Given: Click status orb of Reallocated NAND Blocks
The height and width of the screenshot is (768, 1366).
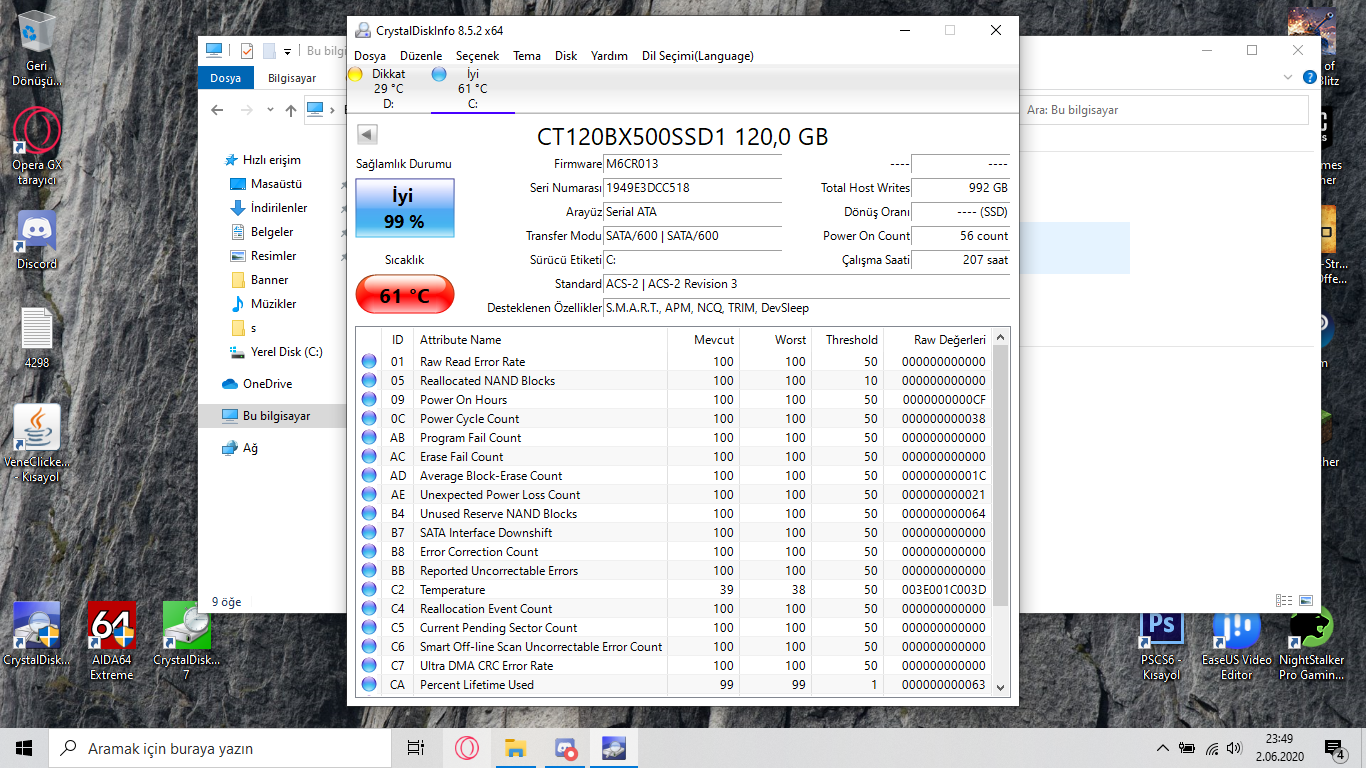Looking at the screenshot, I should (x=369, y=381).
